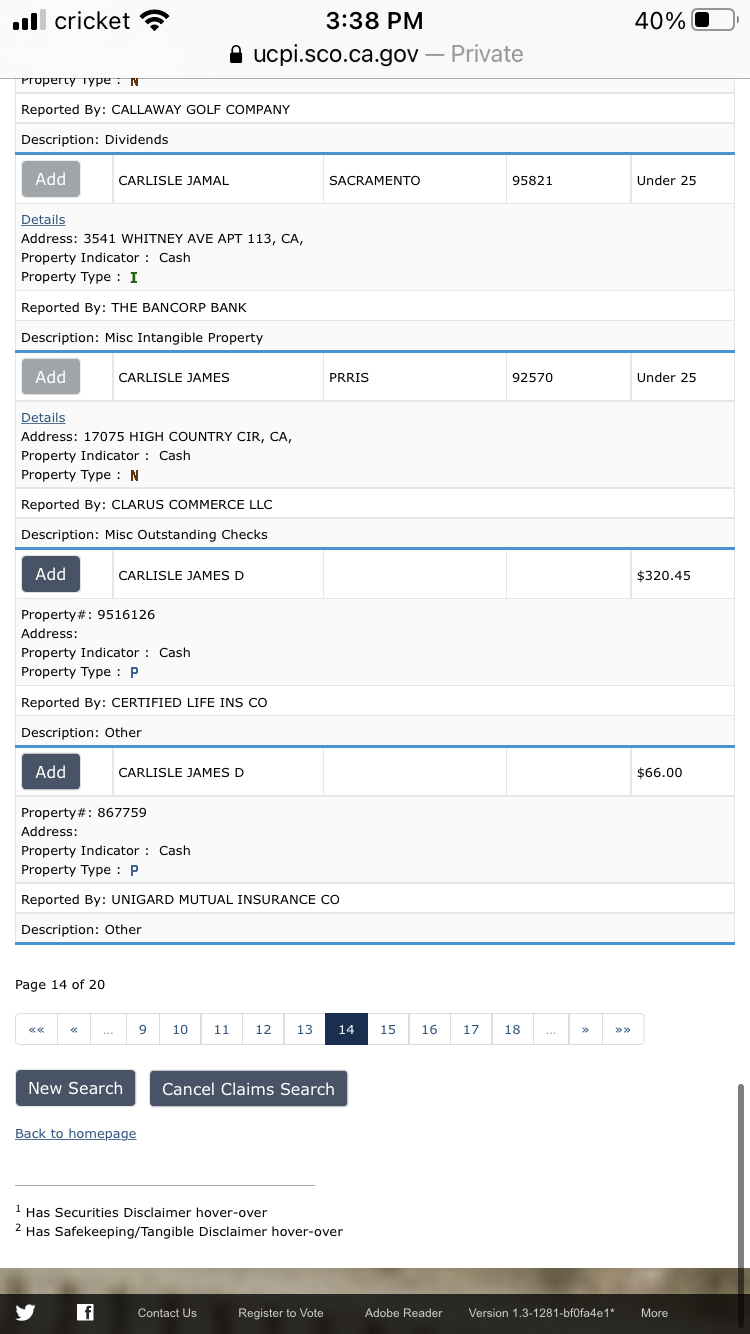Viewport: 750px width, 1334px height.
Task: Select Reported By Callaway Golf Company
Action: pos(156,109)
